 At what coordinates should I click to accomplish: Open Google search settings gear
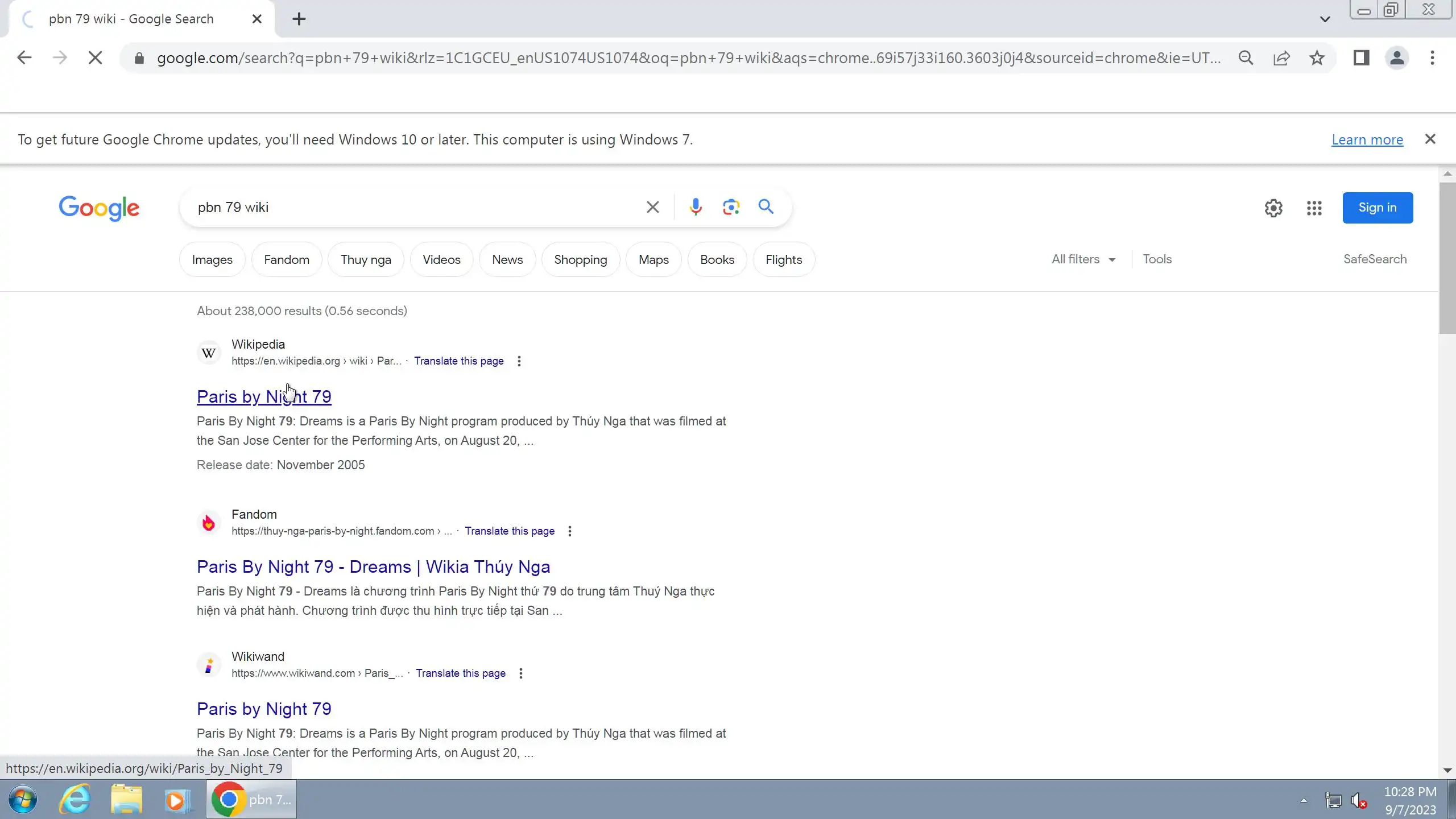click(x=1273, y=208)
